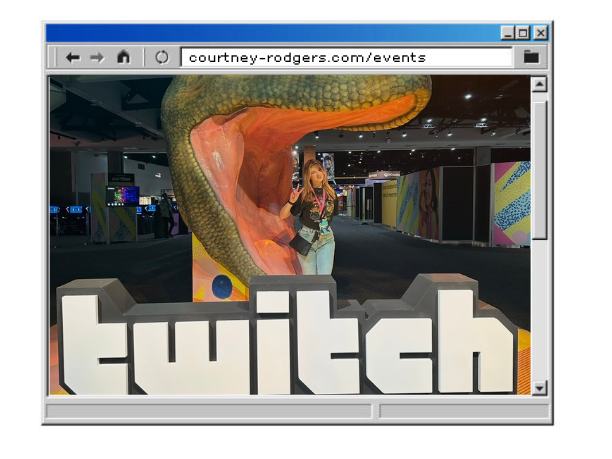Close the retro browser window

pos(541,33)
